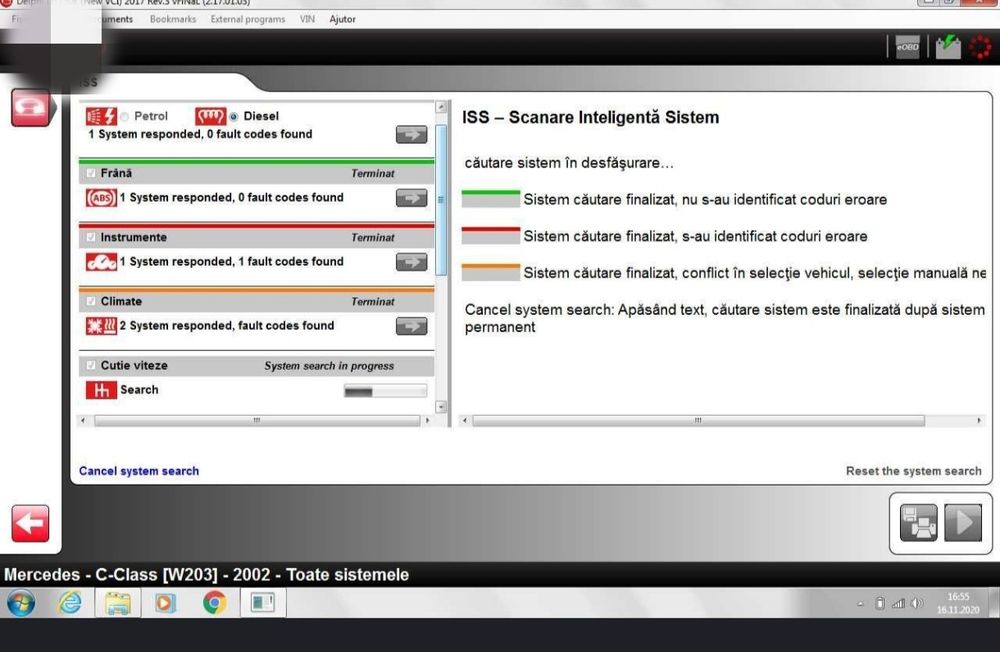Viewport: 1000px width, 652px height.
Task: Click the gray play next arrow button
Action: click(962, 522)
